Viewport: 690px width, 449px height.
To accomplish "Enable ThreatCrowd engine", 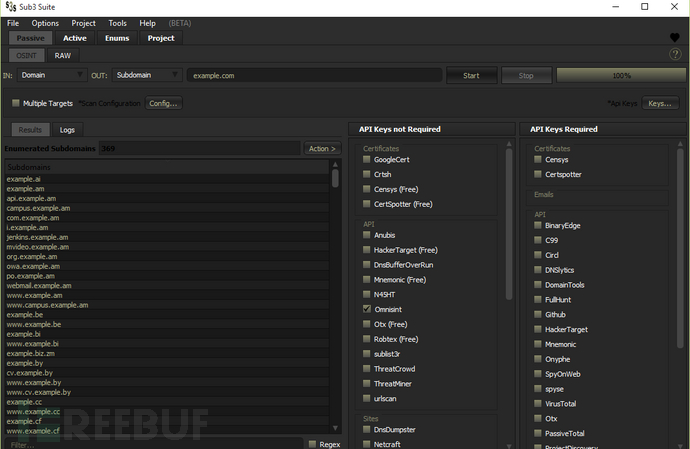I will pos(367,368).
